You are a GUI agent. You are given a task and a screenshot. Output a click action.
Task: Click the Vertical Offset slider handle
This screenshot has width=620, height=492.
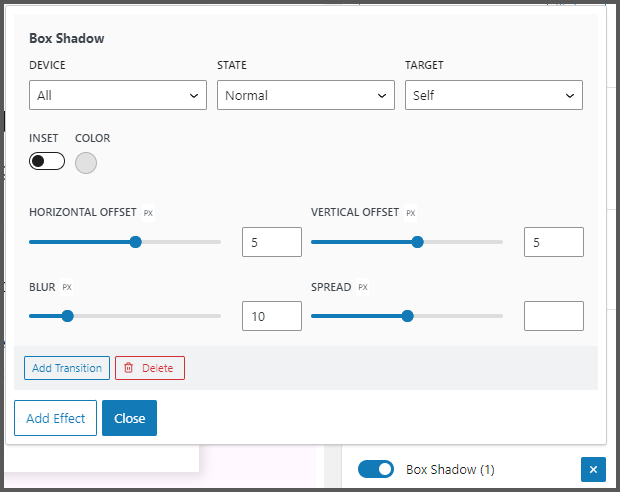point(418,242)
